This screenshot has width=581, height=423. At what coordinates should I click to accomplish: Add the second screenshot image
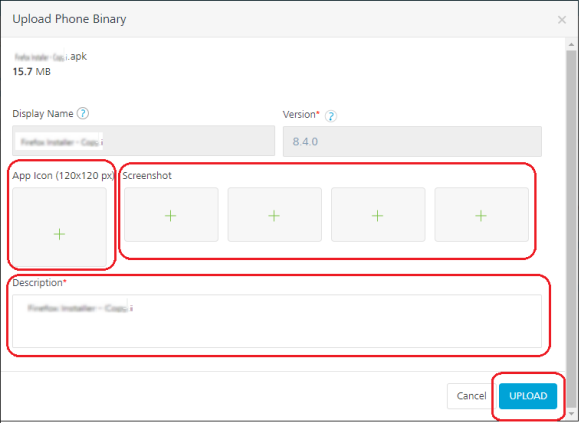tap(275, 215)
